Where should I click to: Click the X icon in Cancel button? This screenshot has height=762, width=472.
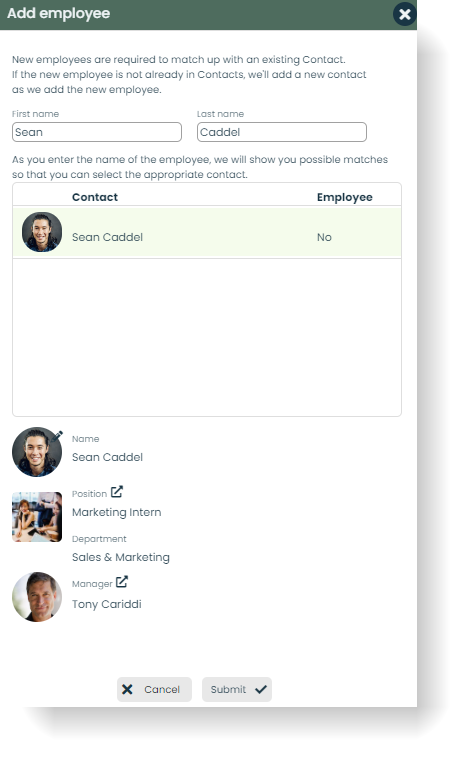[x=127, y=689]
